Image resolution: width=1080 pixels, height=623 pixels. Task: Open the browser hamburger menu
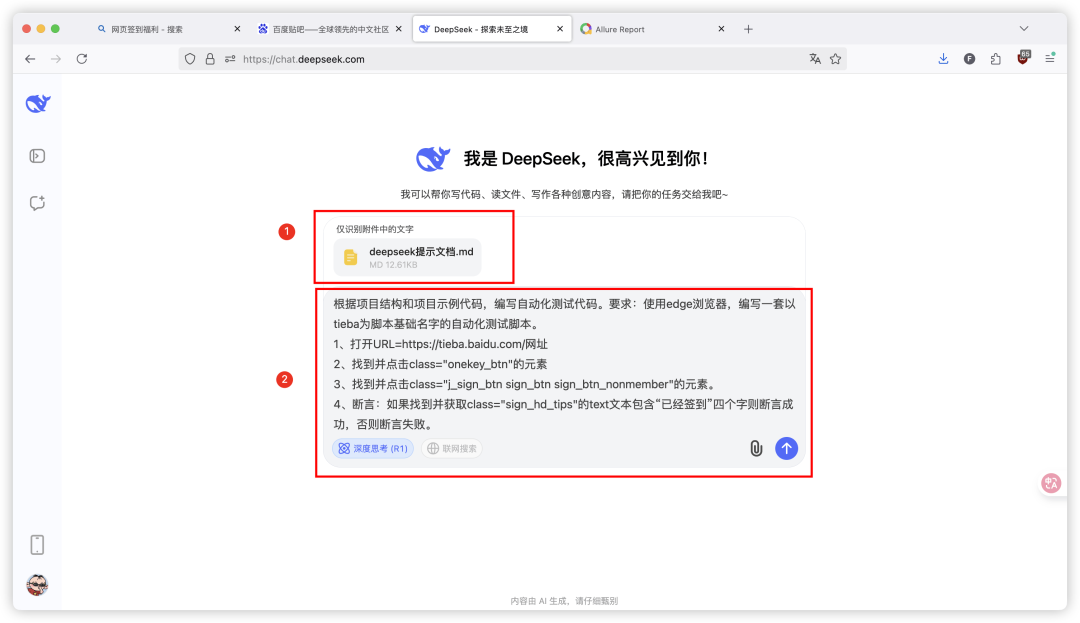pyautogui.click(x=1052, y=59)
